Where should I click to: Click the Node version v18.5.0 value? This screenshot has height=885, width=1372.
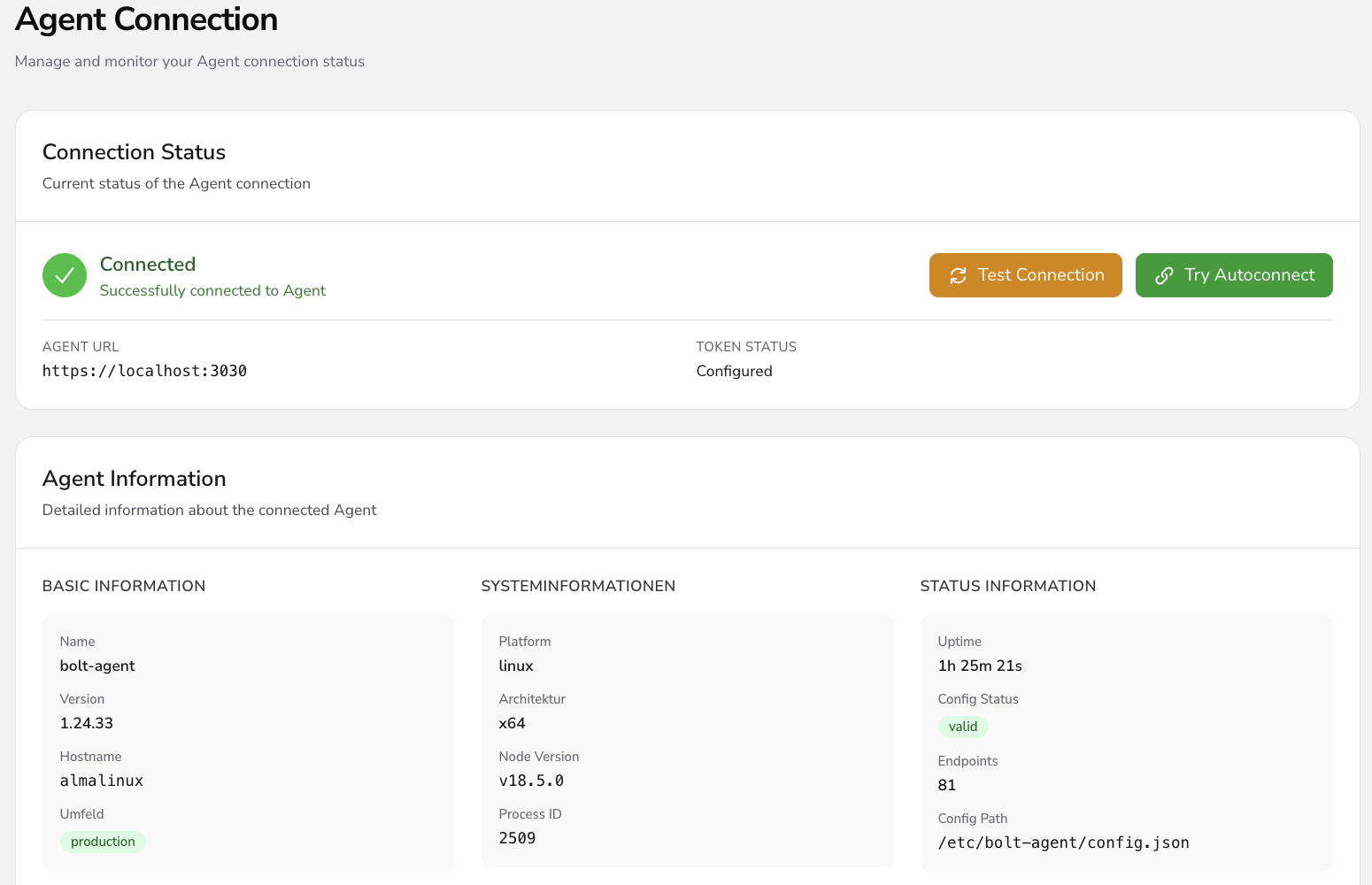531,781
